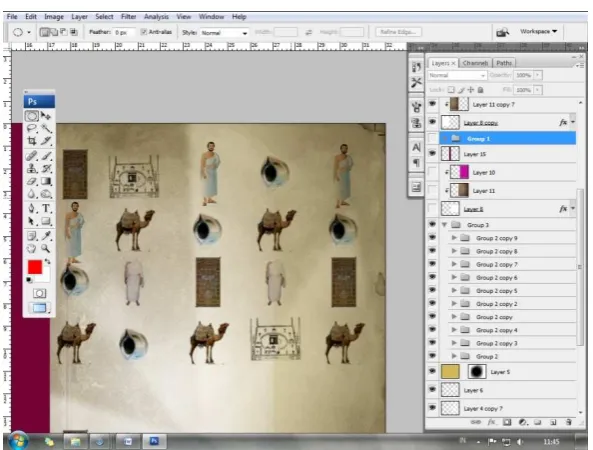Select the Type tool
This screenshot has height=450, width=593.
[46, 208]
